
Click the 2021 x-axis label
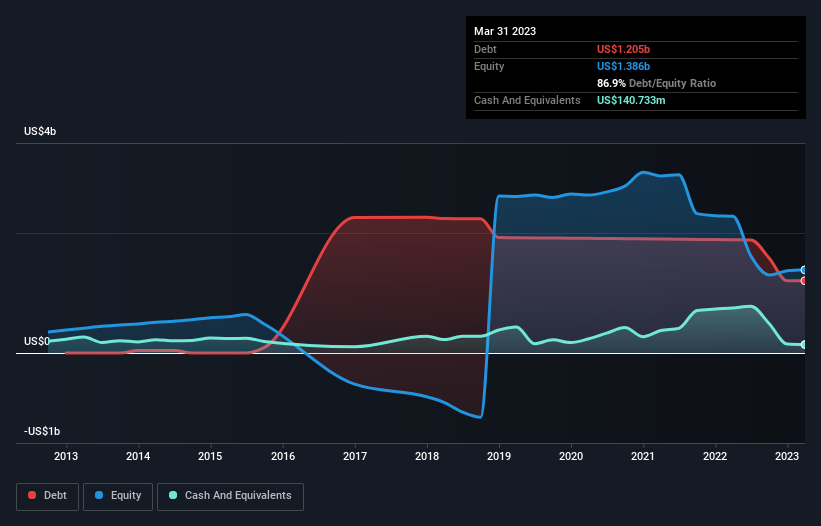pyautogui.click(x=642, y=456)
